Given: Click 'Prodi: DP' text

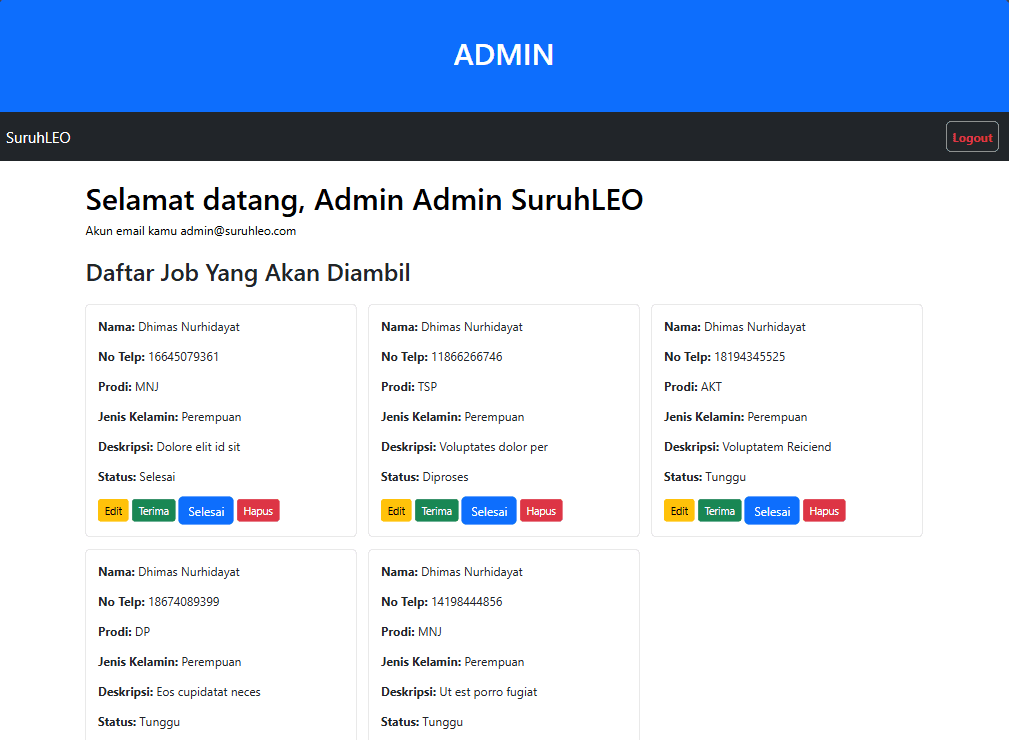Looking at the screenshot, I should 124,632.
